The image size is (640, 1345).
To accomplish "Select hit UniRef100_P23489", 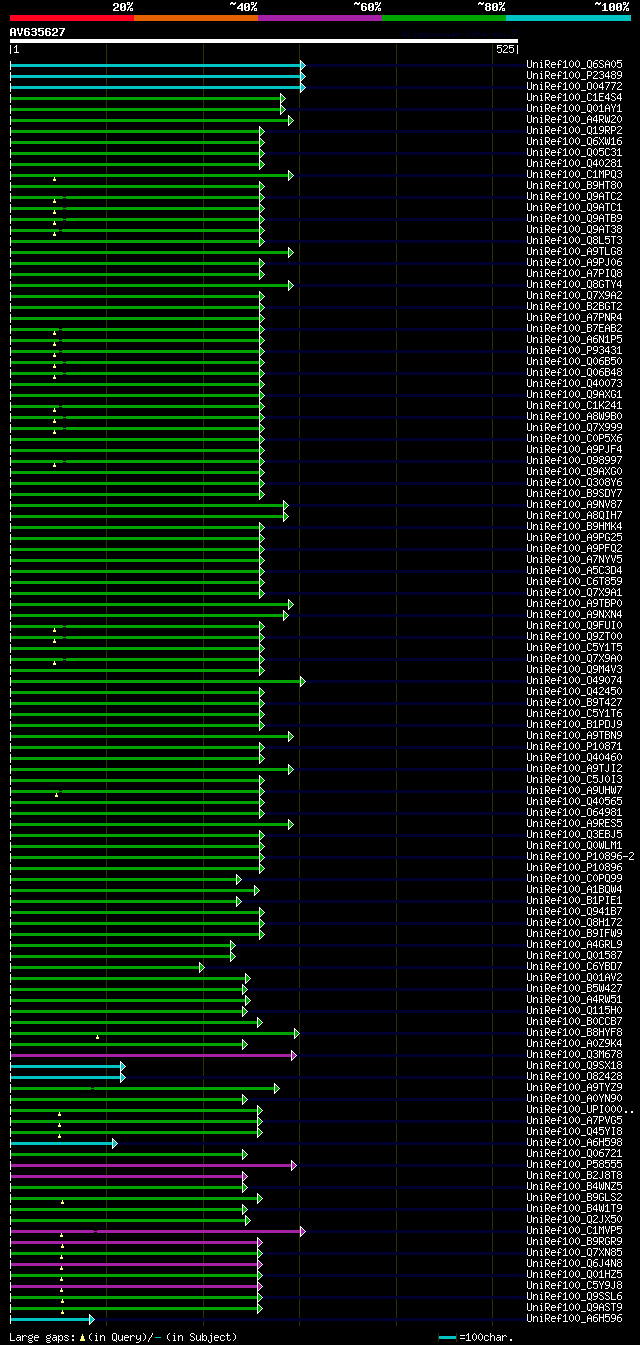I will pos(576,76).
